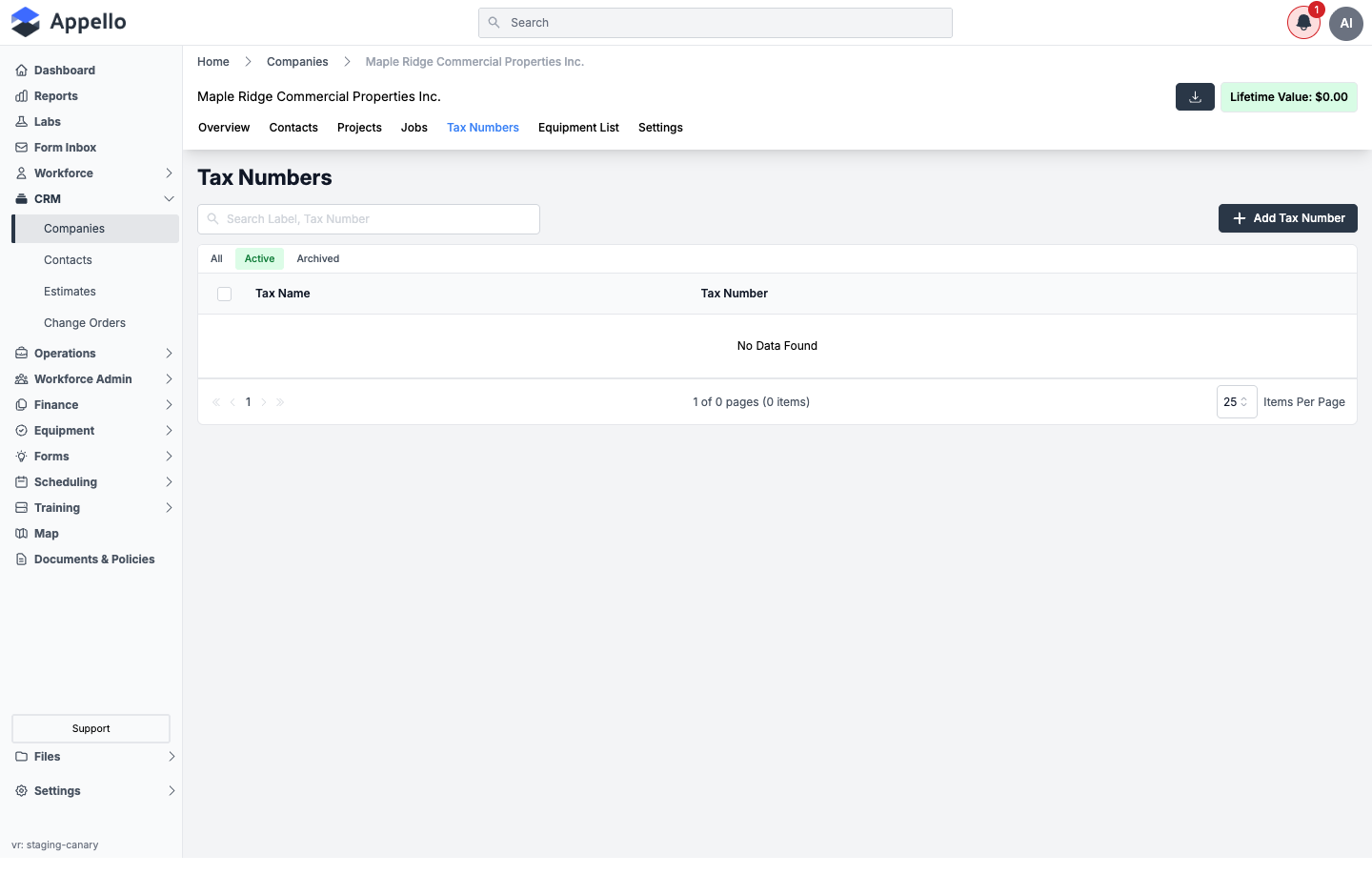Go to previous page pagination arrow
1372x875 pixels.
point(232,402)
